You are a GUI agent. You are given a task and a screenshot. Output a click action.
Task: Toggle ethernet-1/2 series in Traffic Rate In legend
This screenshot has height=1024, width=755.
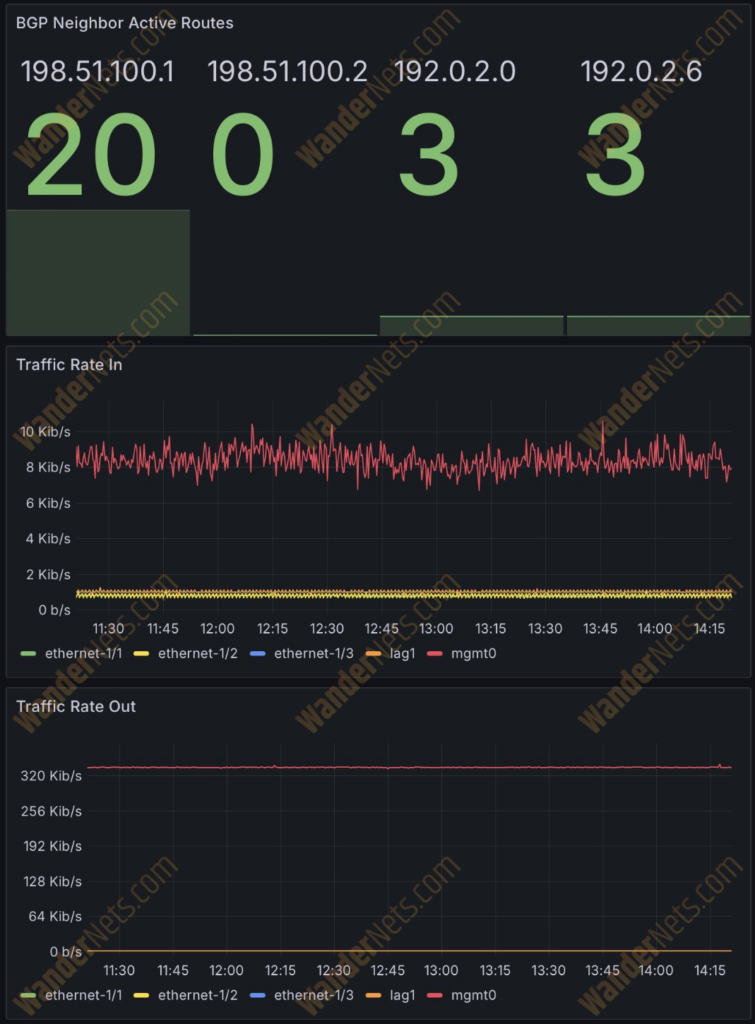199,654
